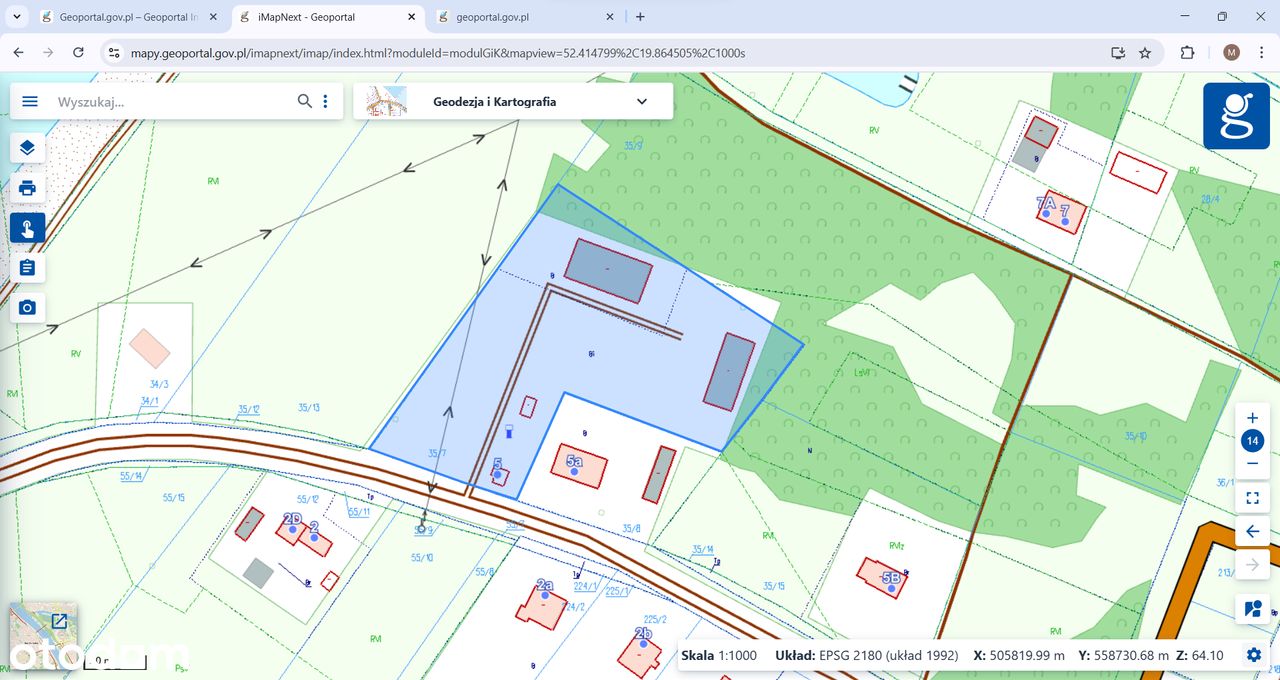The image size is (1280, 680).
Task: Zoom out on the map
Action: [1252, 464]
